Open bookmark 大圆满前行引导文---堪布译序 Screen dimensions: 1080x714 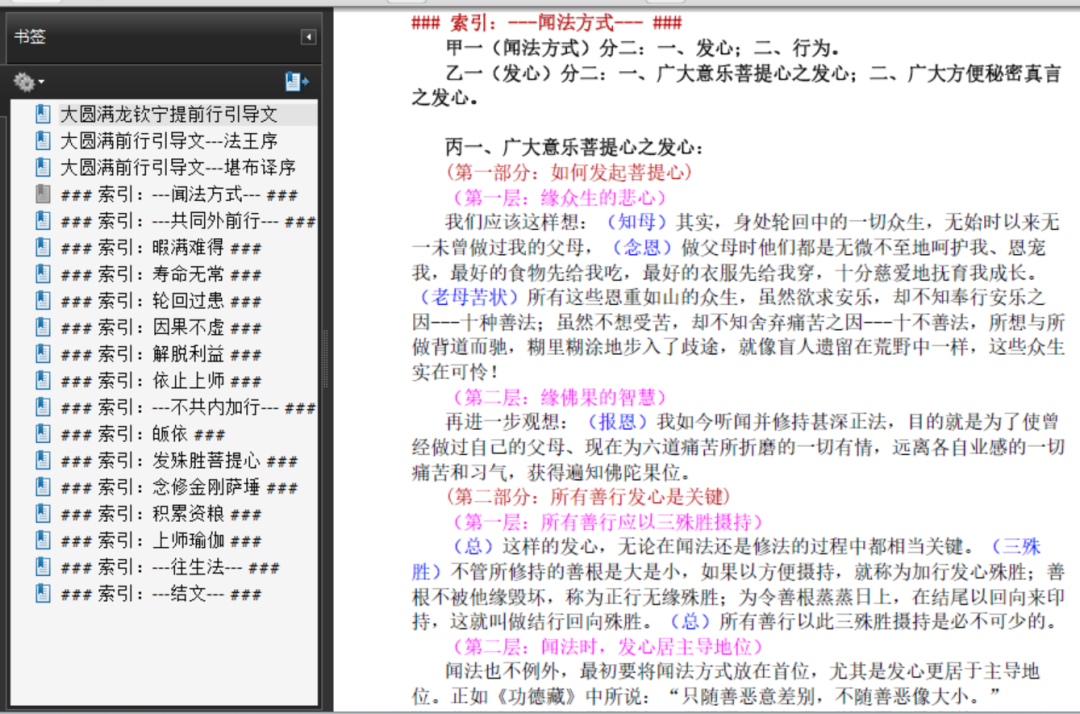(x=178, y=167)
